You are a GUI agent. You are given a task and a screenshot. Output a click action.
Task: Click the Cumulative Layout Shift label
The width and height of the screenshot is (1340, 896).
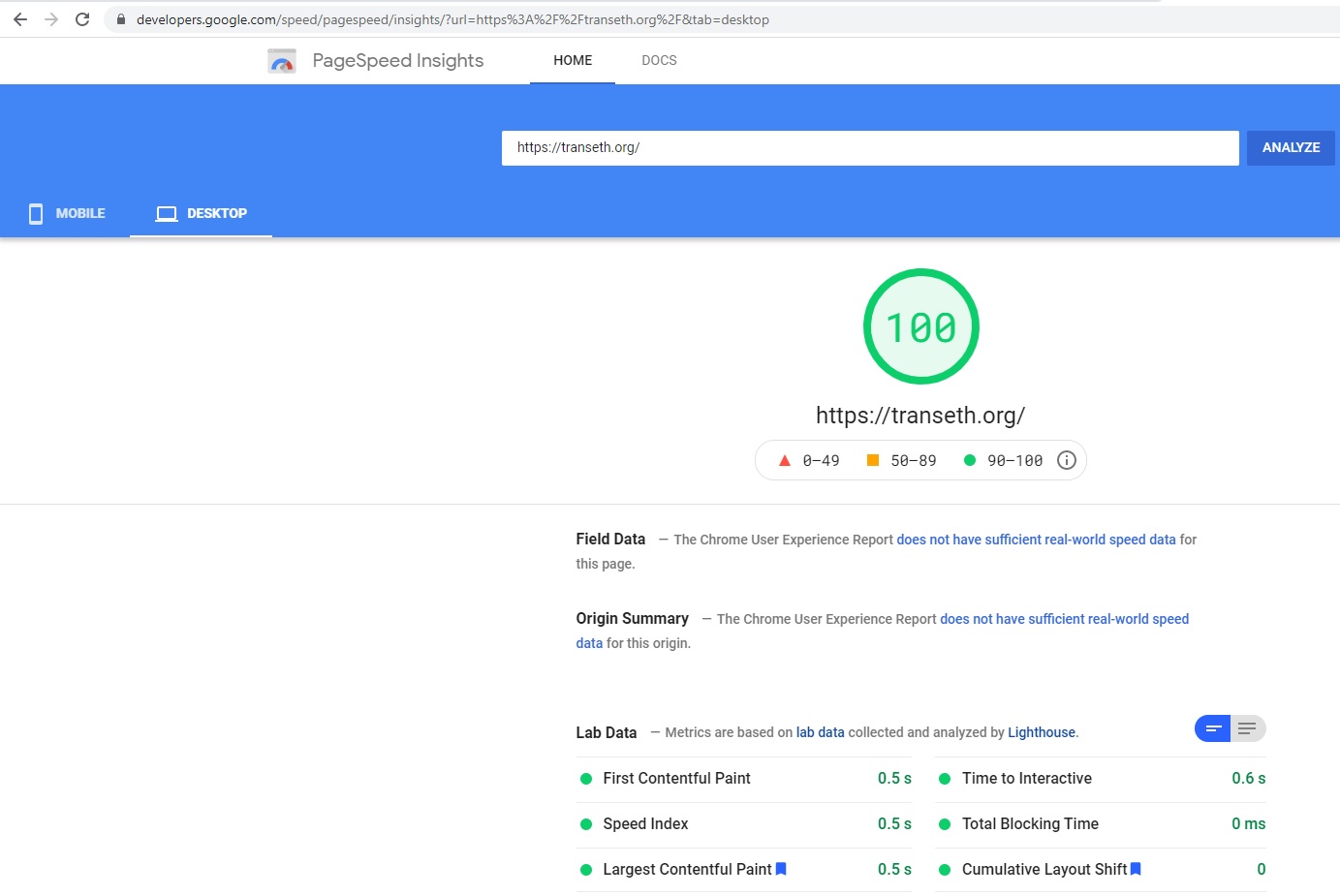coord(1044,869)
